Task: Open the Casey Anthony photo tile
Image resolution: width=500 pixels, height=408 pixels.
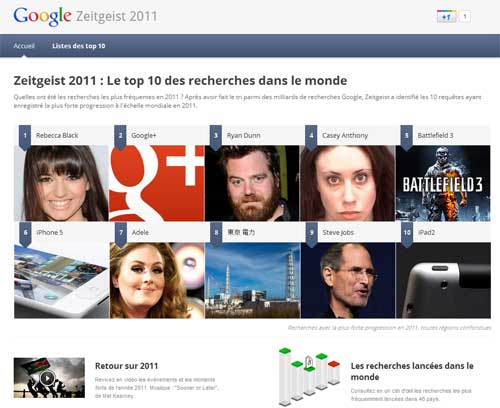Action: point(347,183)
